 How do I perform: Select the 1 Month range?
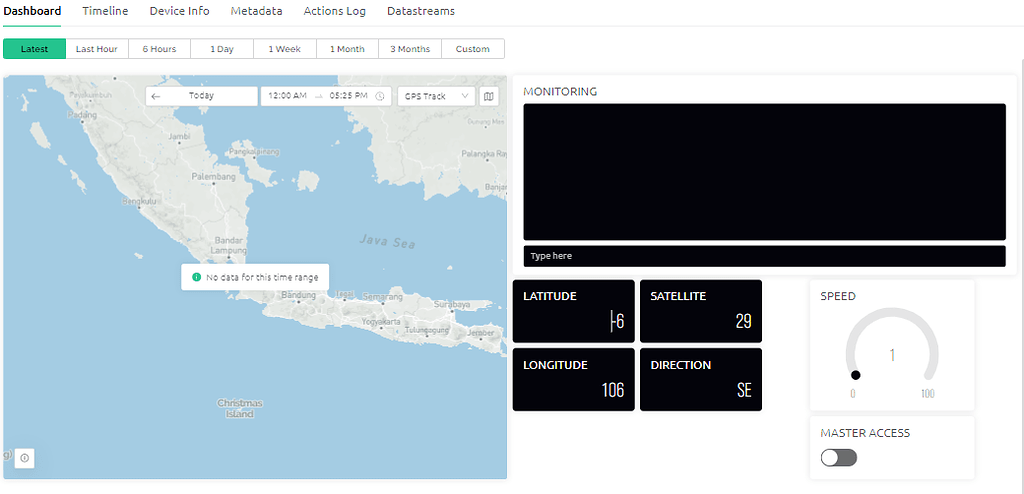point(347,49)
